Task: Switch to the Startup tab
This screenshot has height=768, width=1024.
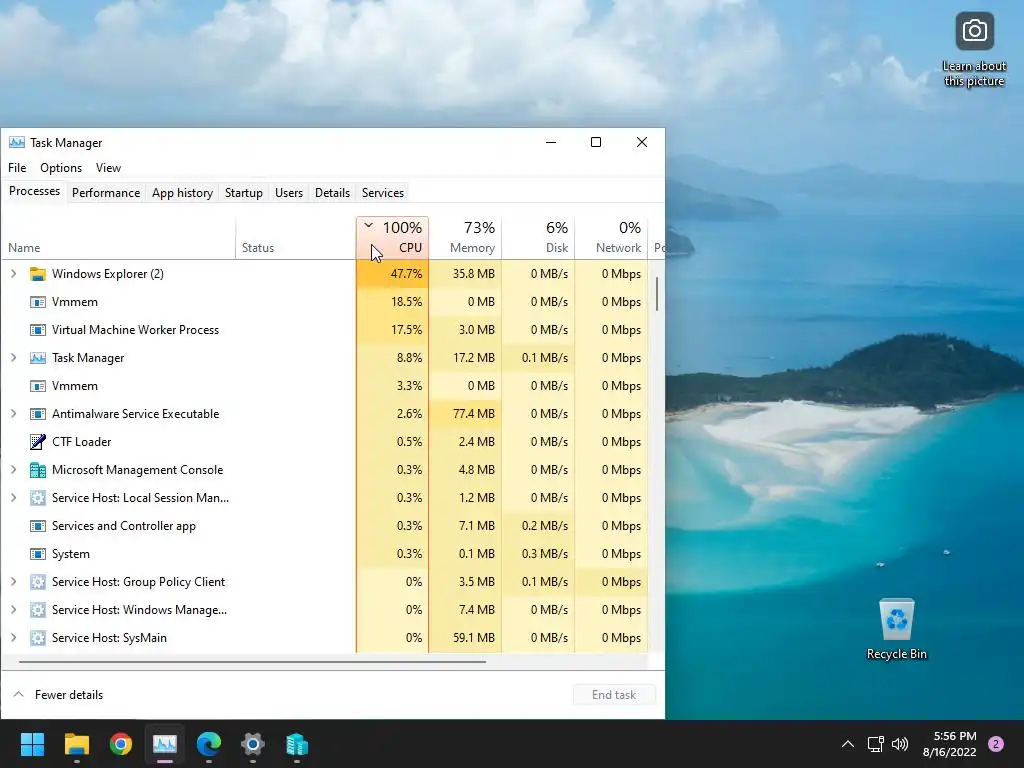Action: [244, 193]
